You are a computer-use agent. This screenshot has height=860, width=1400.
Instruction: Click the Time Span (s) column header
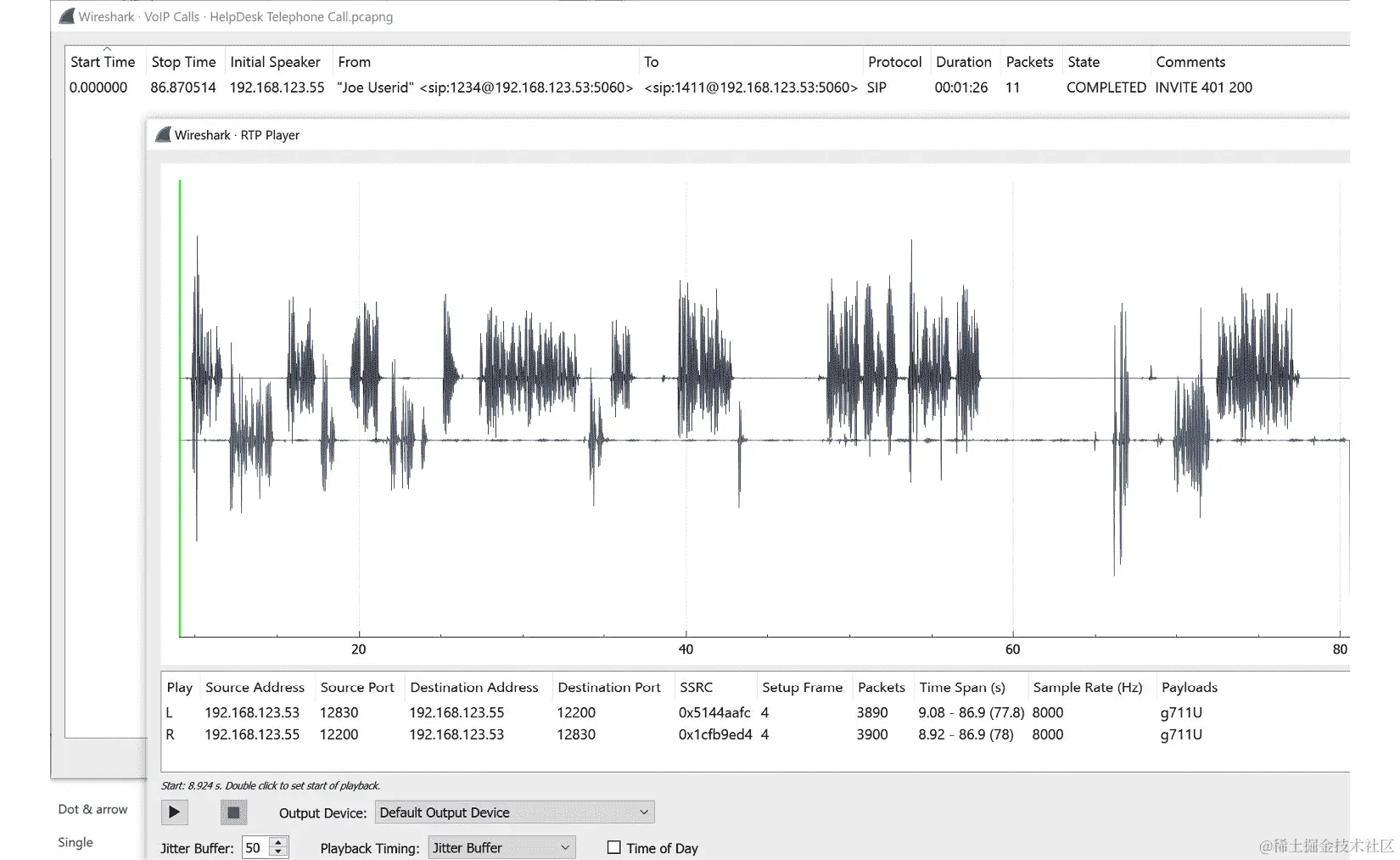click(961, 687)
